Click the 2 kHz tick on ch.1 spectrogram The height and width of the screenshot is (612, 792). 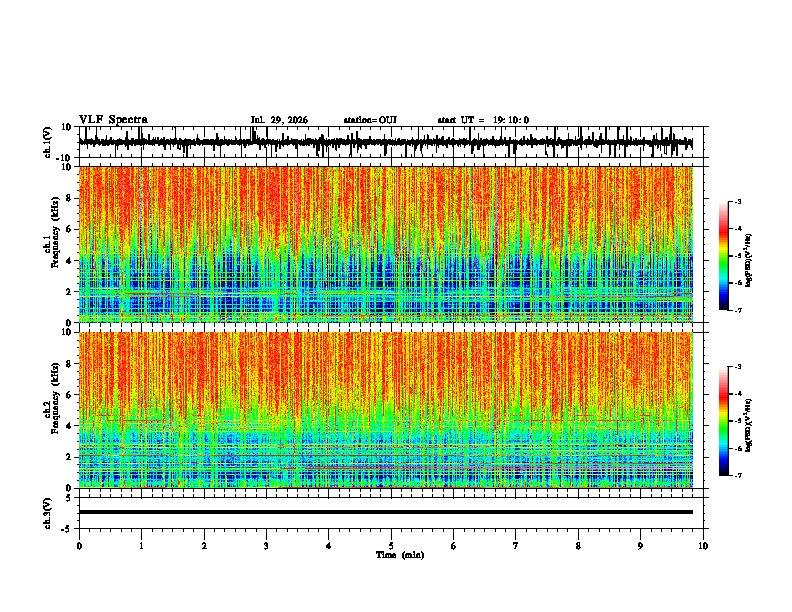(x=69, y=291)
